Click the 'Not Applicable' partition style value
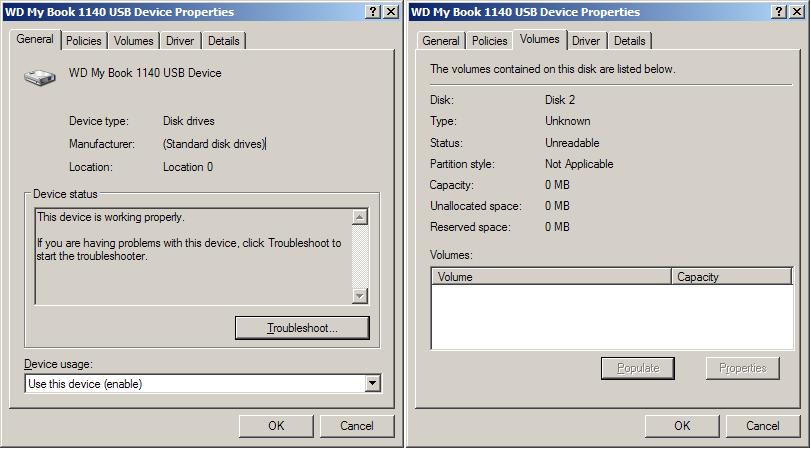 point(579,164)
